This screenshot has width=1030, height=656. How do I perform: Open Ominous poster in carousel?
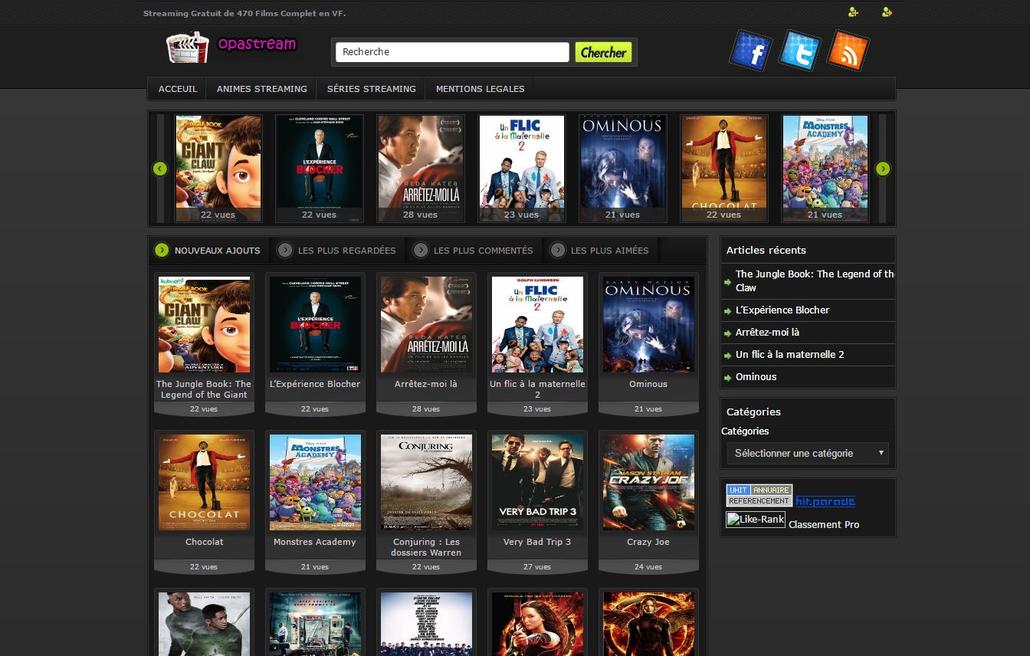pos(623,168)
